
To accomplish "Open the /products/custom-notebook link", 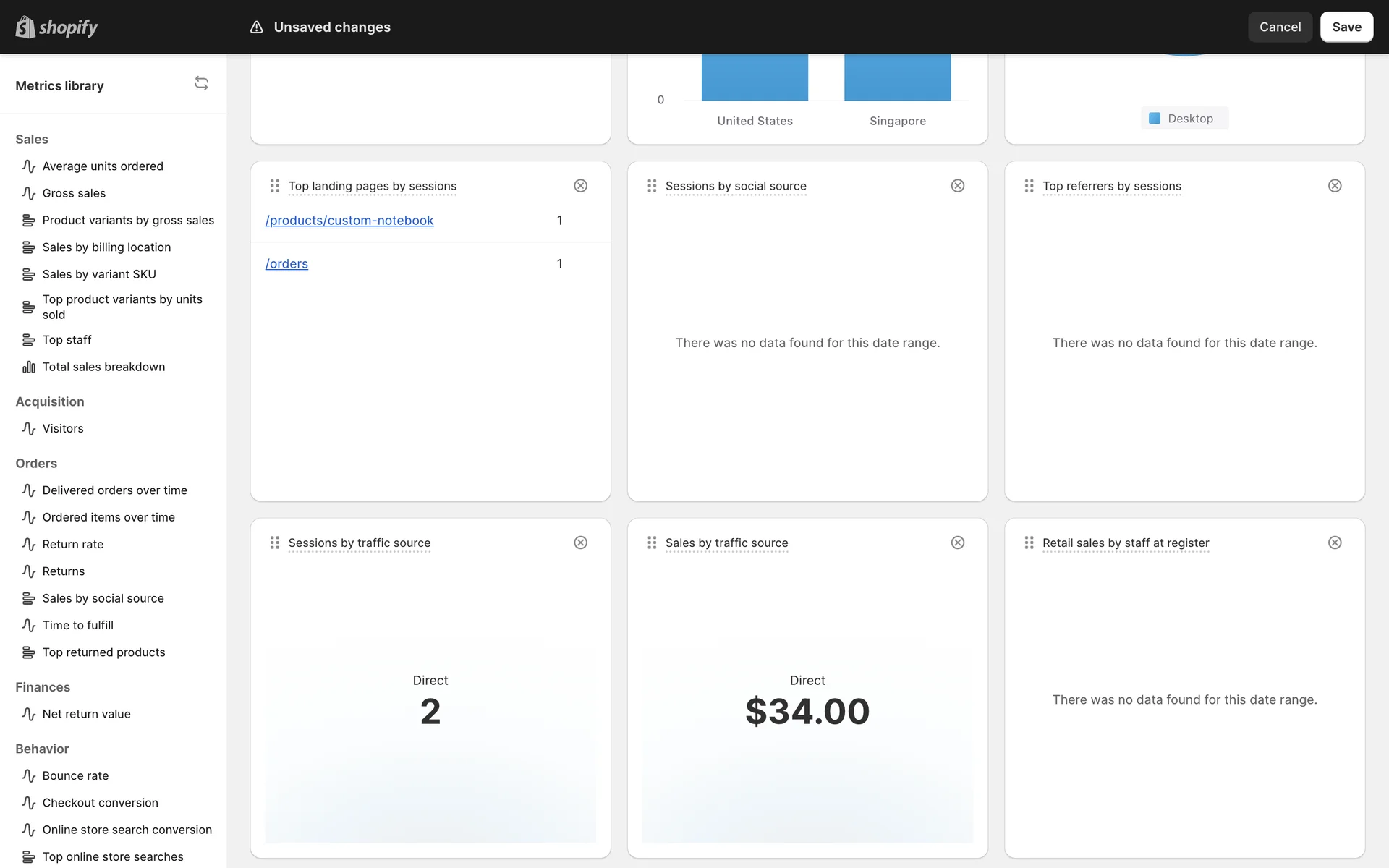I will coord(349,221).
